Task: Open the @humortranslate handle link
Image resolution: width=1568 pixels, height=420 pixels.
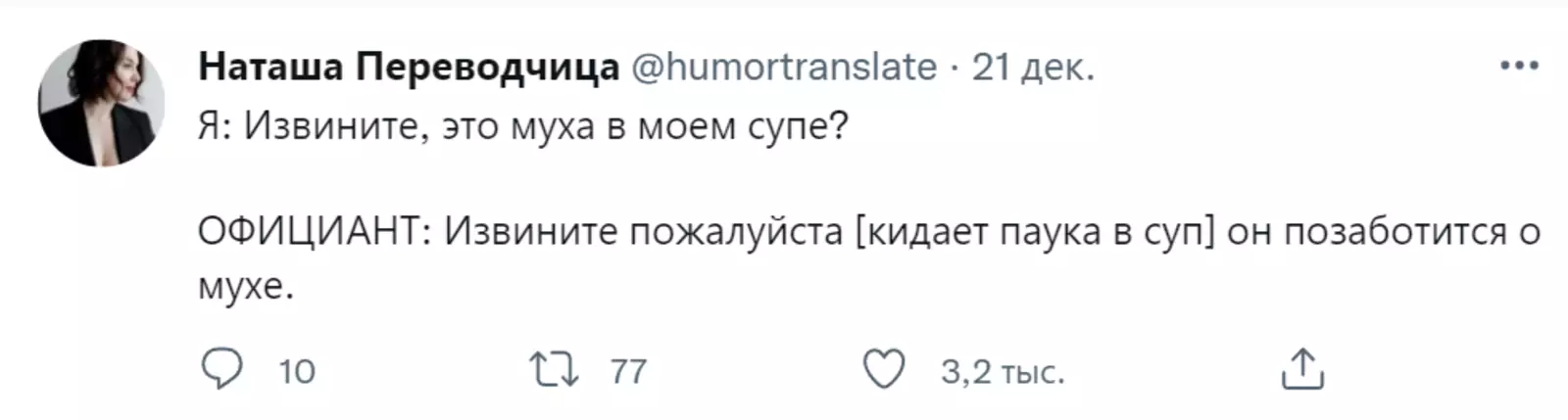Action: click(783, 67)
